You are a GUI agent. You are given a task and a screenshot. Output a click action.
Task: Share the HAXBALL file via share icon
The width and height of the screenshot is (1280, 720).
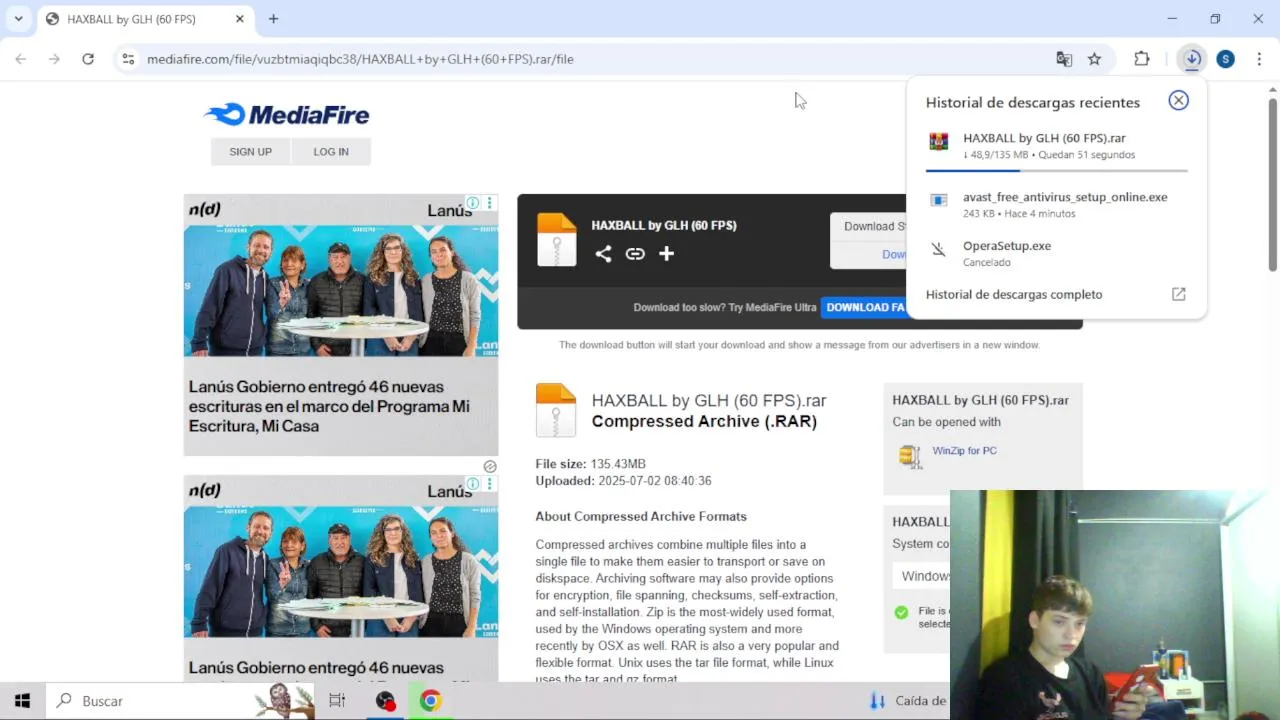click(603, 254)
